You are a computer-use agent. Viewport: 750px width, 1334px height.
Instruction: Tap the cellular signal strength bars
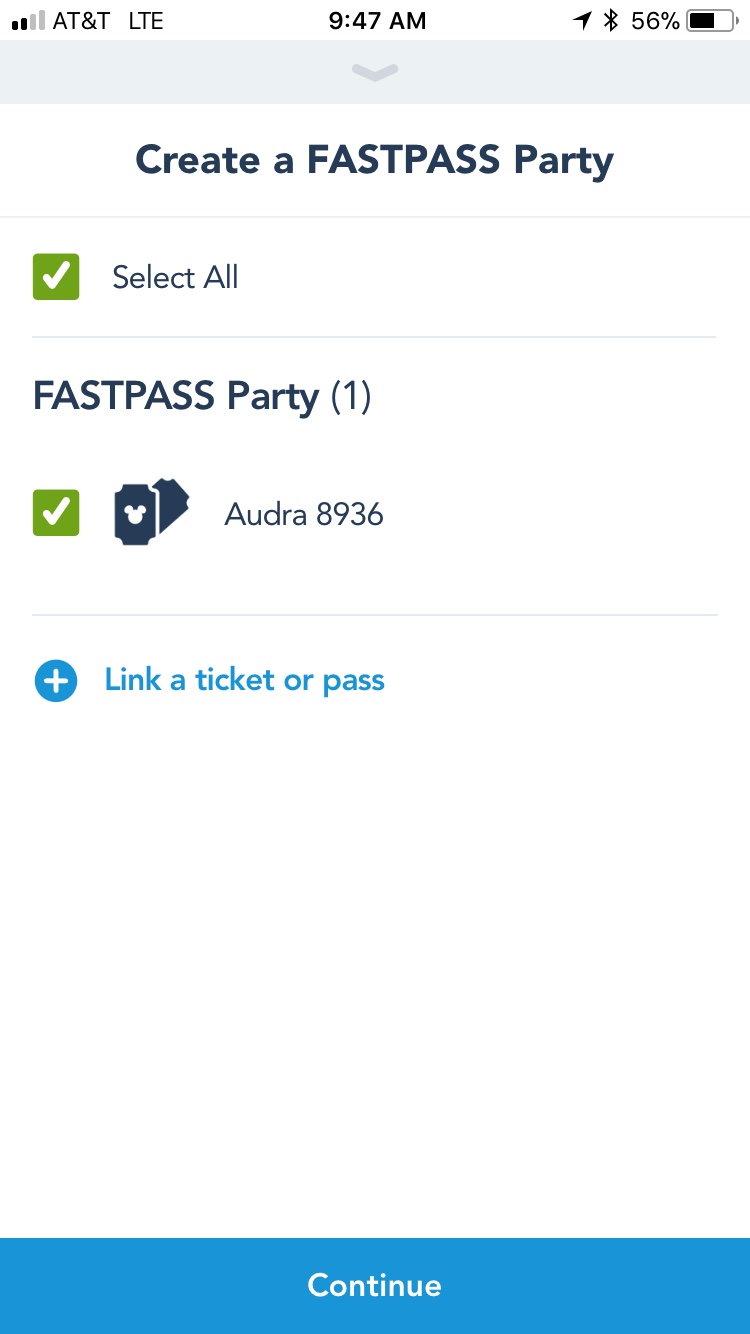pos(28,21)
